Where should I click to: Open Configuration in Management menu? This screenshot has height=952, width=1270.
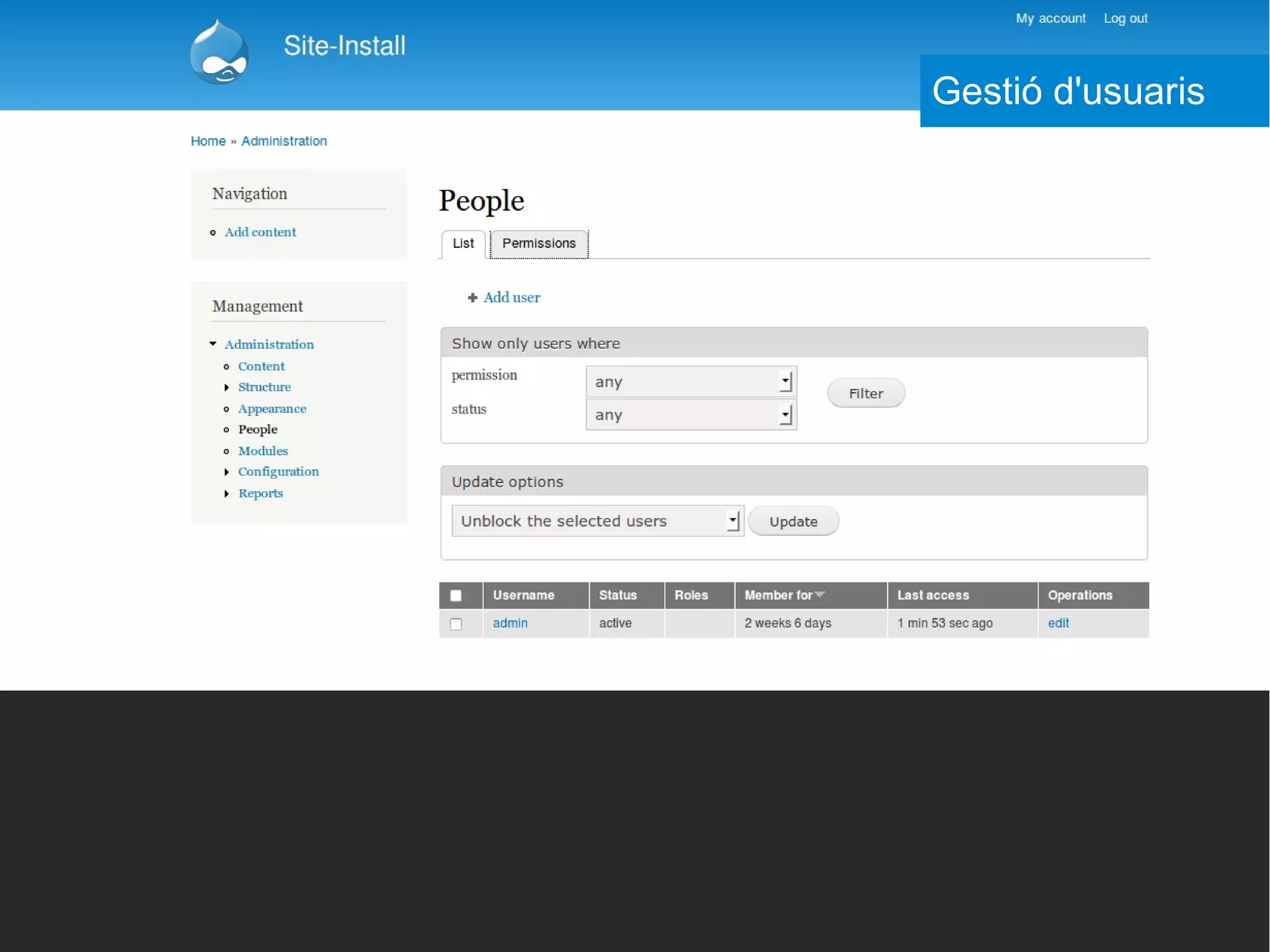pyautogui.click(x=278, y=471)
